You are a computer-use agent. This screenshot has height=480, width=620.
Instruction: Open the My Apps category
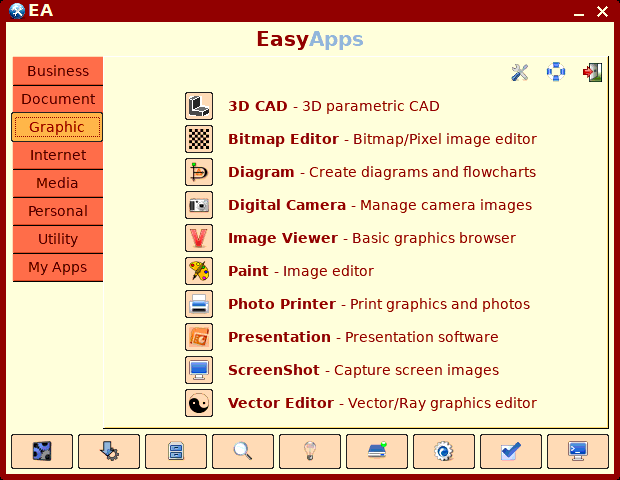[x=58, y=267]
